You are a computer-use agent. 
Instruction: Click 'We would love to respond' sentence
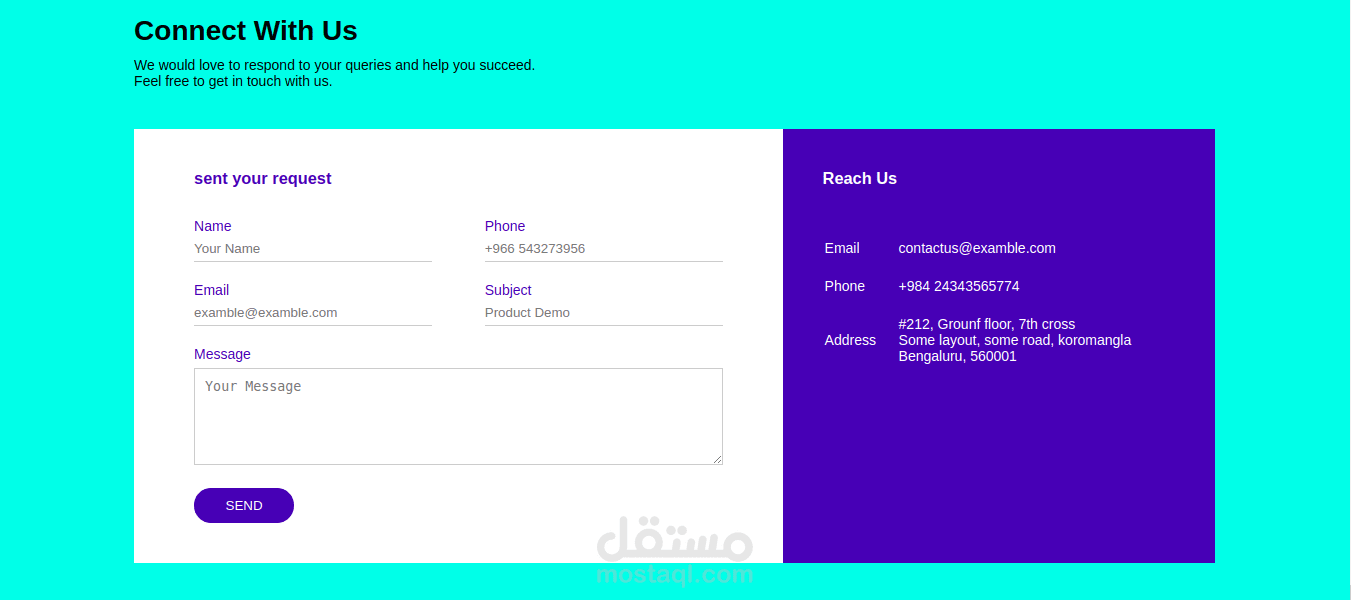335,65
